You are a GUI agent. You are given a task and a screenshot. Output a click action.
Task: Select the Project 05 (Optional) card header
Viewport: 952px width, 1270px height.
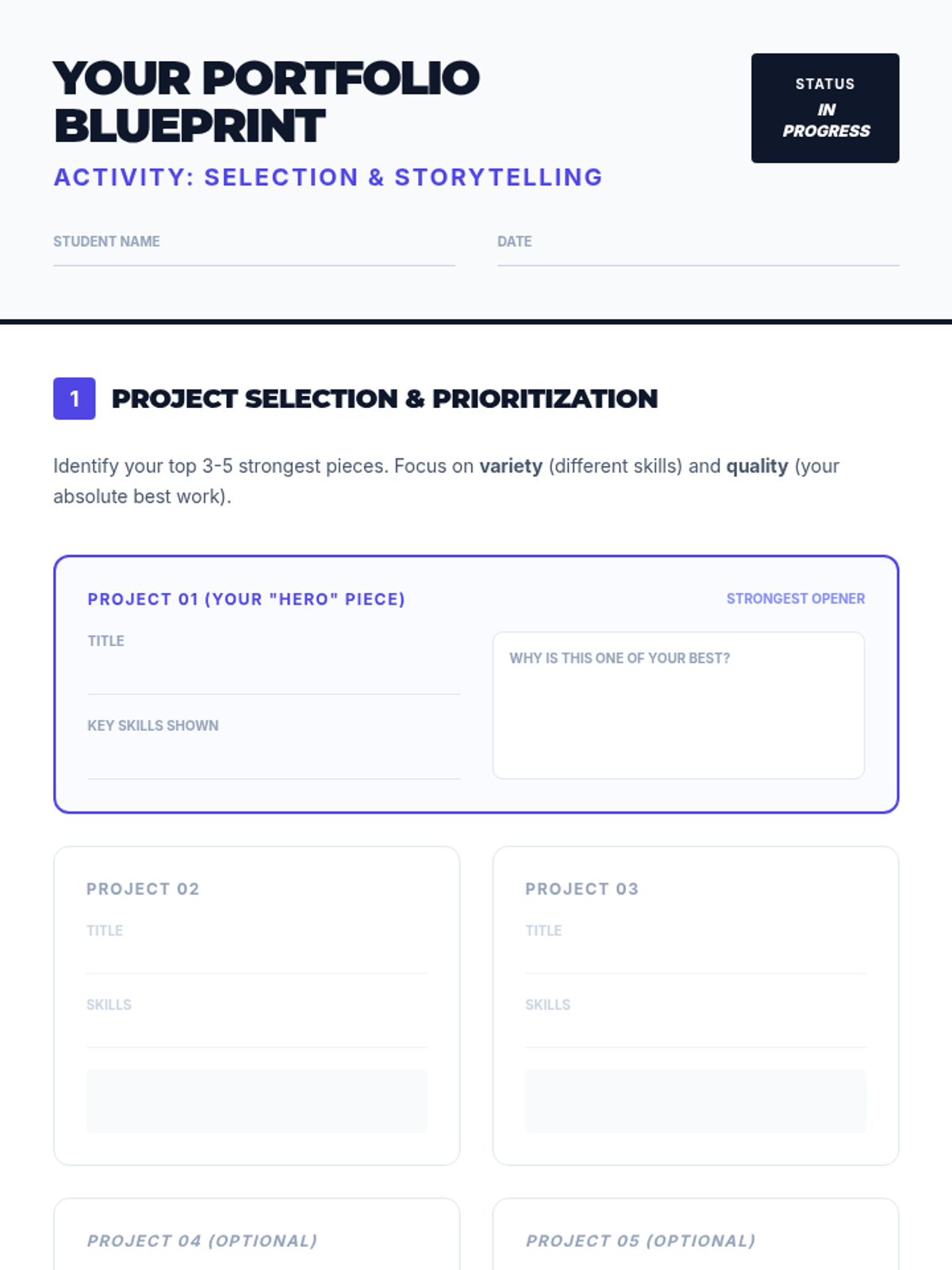[x=641, y=1241]
